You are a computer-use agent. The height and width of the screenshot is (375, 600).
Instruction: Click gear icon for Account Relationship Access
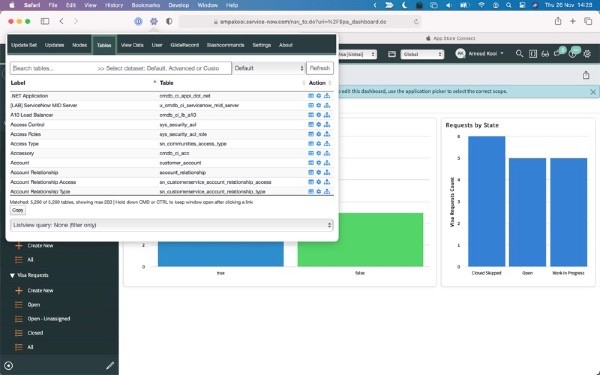click(x=318, y=182)
